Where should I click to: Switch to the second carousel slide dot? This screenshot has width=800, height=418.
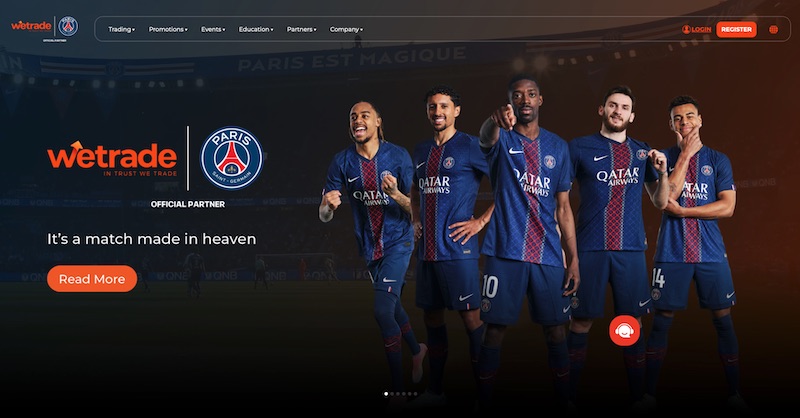392,394
